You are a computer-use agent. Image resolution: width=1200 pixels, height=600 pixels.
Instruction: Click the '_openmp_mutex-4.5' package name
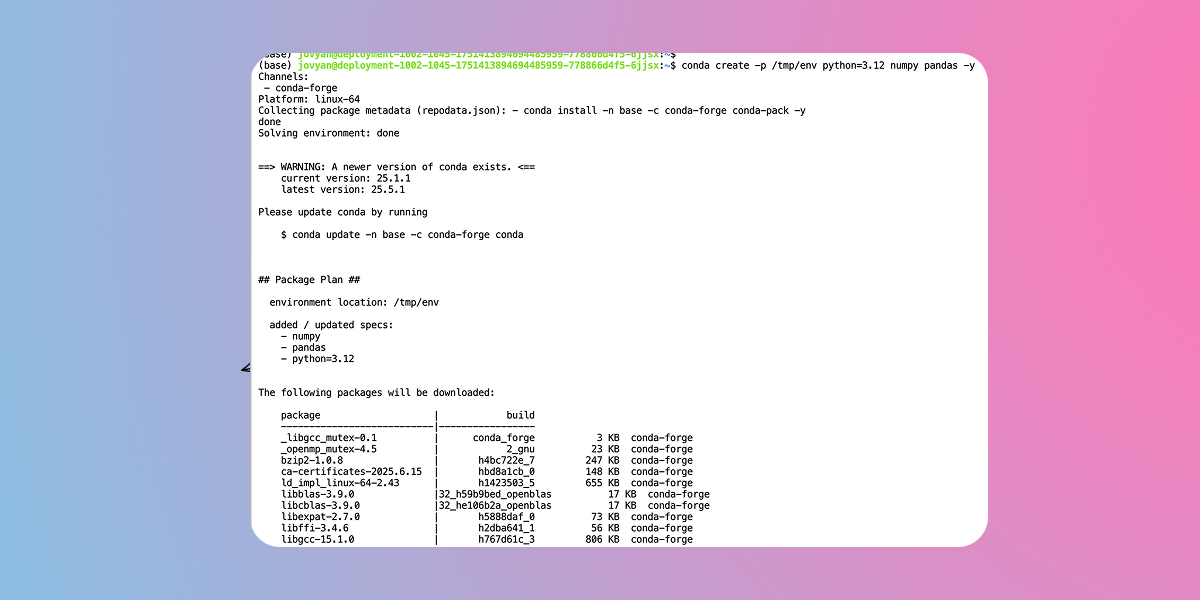329,449
